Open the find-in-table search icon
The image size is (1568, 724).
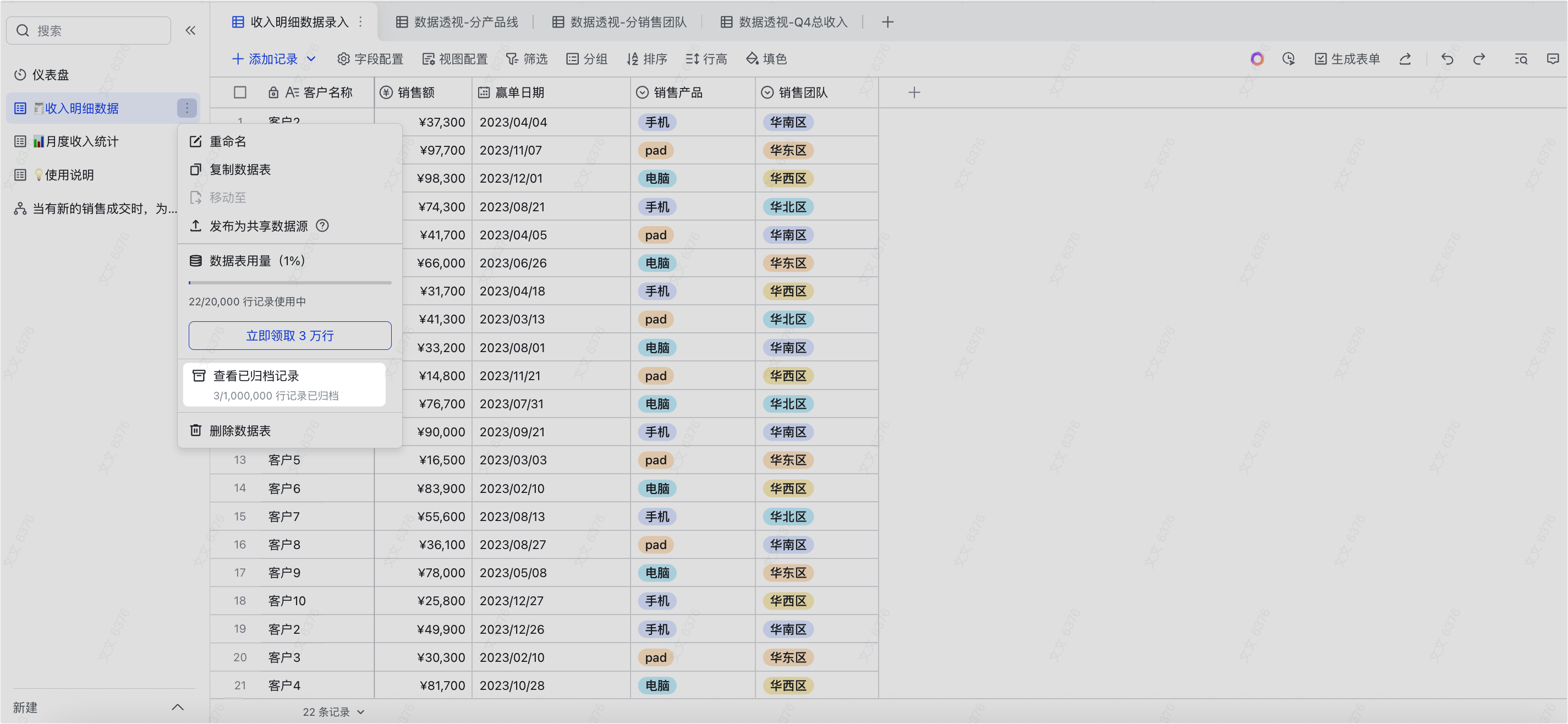1521,59
